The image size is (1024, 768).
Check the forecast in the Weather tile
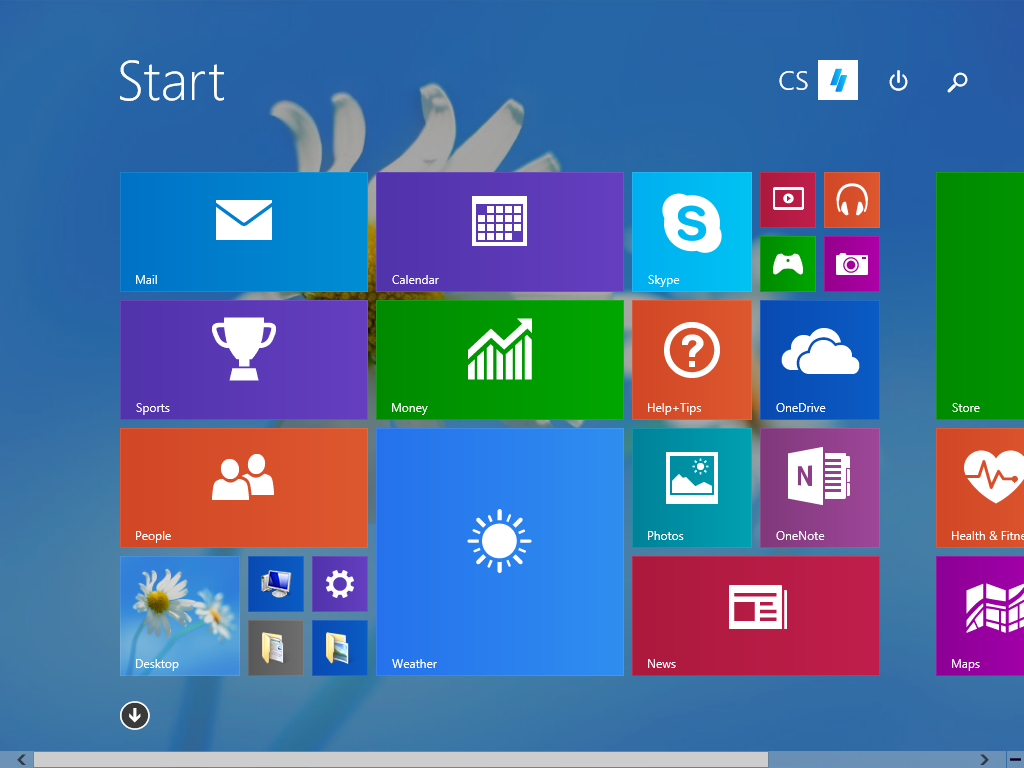tap(499, 551)
